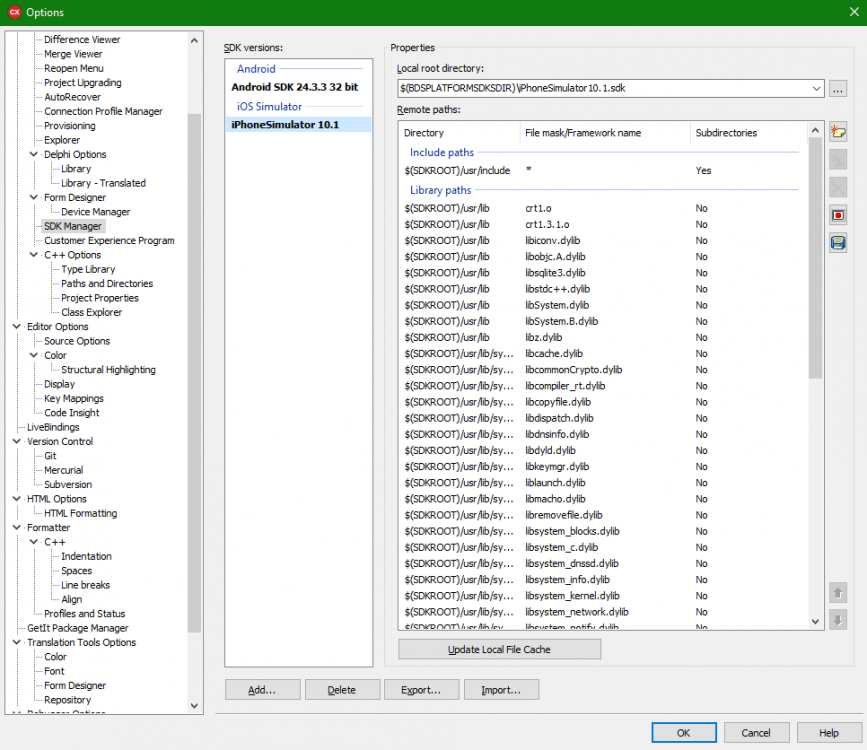Click the Import... button

pyautogui.click(x=501, y=690)
